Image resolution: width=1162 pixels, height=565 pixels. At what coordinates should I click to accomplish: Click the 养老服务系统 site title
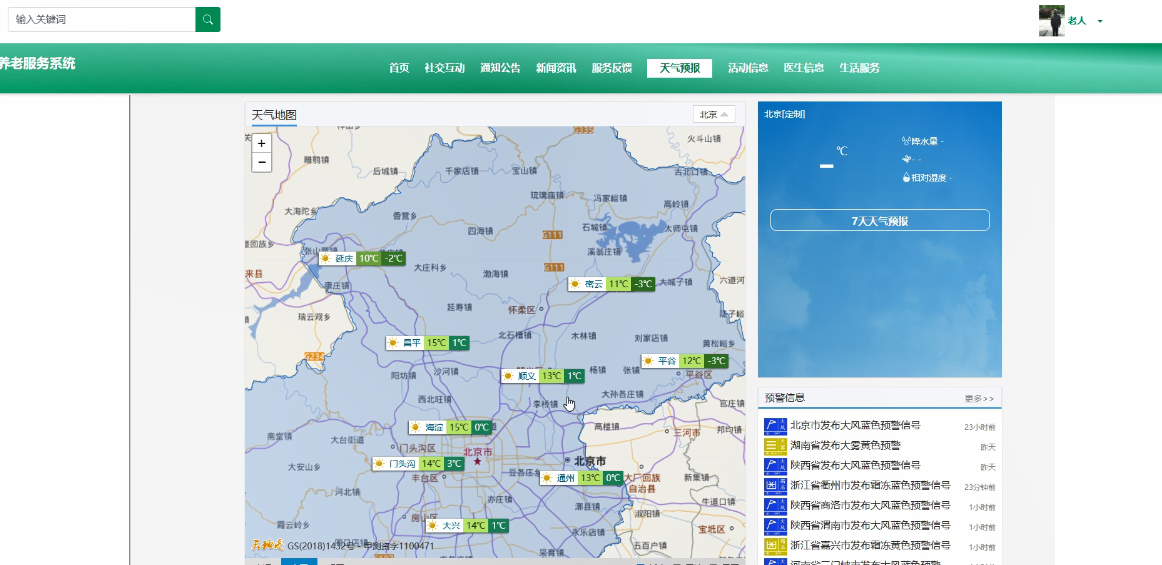(37, 64)
